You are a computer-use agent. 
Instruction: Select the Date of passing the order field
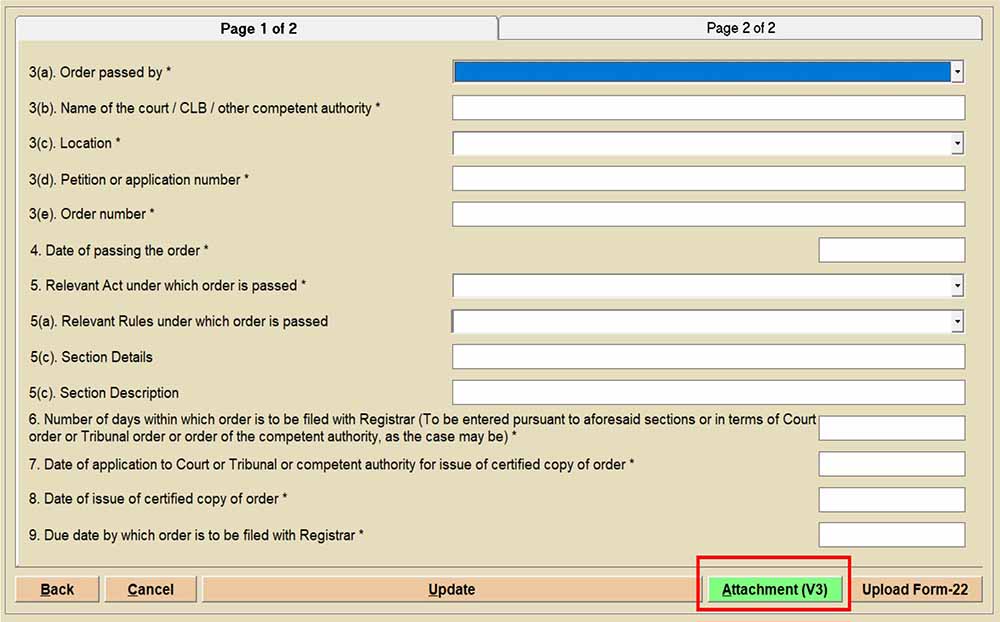click(891, 250)
